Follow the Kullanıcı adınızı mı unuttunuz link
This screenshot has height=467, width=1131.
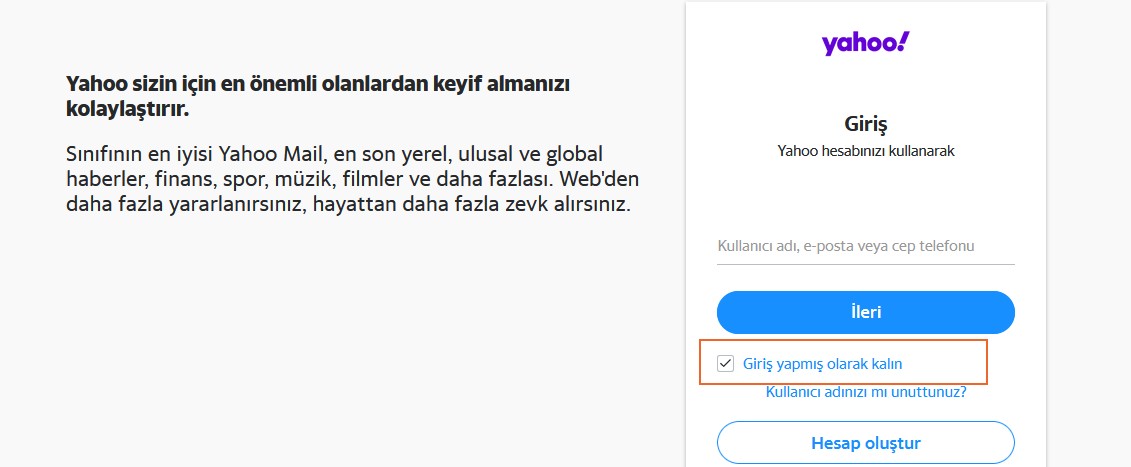[866, 393]
